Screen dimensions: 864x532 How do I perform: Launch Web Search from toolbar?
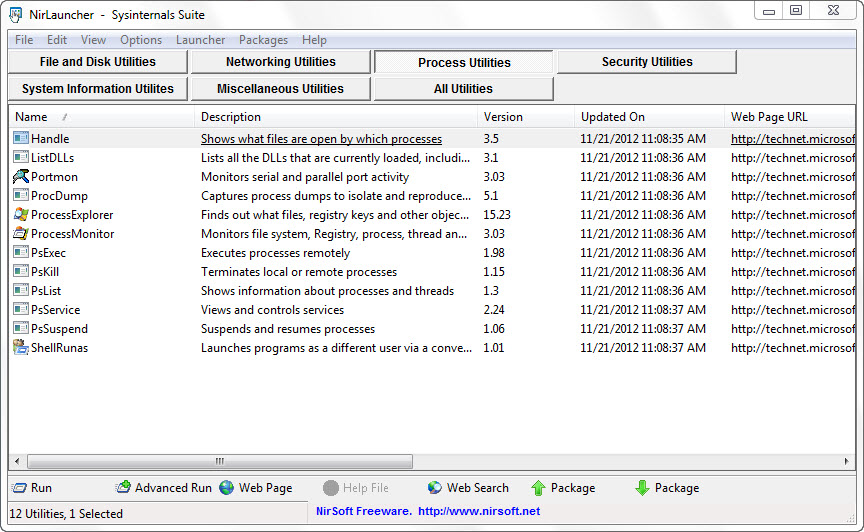(x=468, y=488)
